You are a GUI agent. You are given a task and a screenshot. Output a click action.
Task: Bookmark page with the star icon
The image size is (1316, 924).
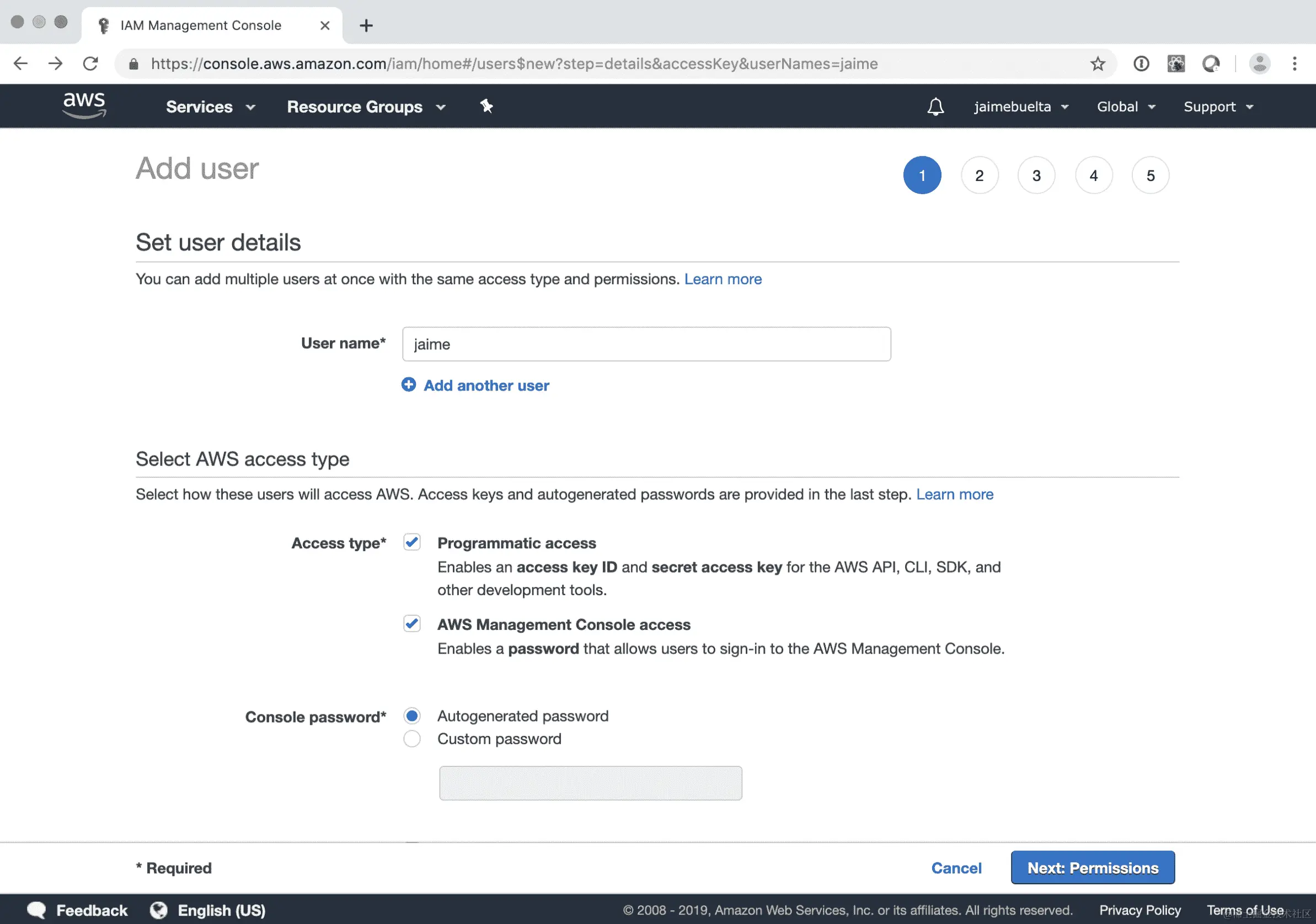(1097, 63)
